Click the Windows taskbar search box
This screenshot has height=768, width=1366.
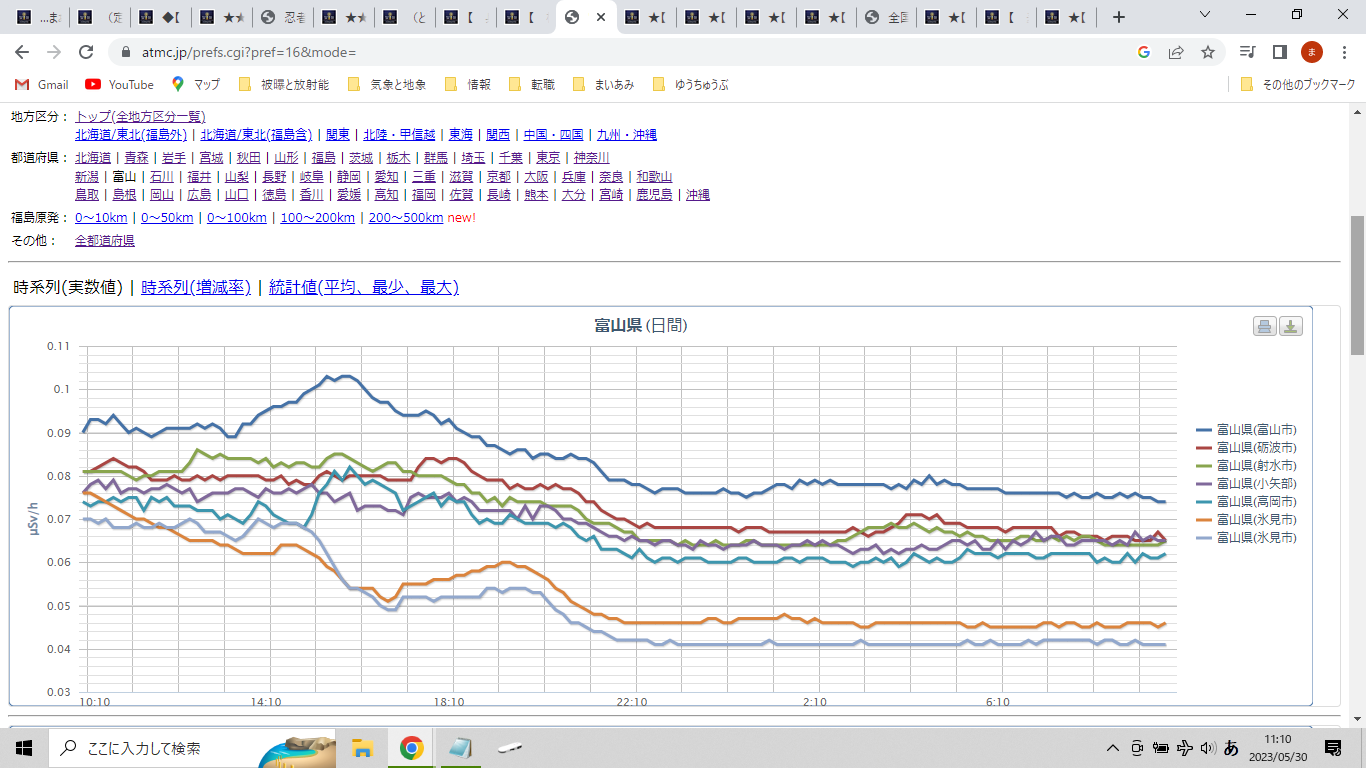pyautogui.click(x=190, y=747)
